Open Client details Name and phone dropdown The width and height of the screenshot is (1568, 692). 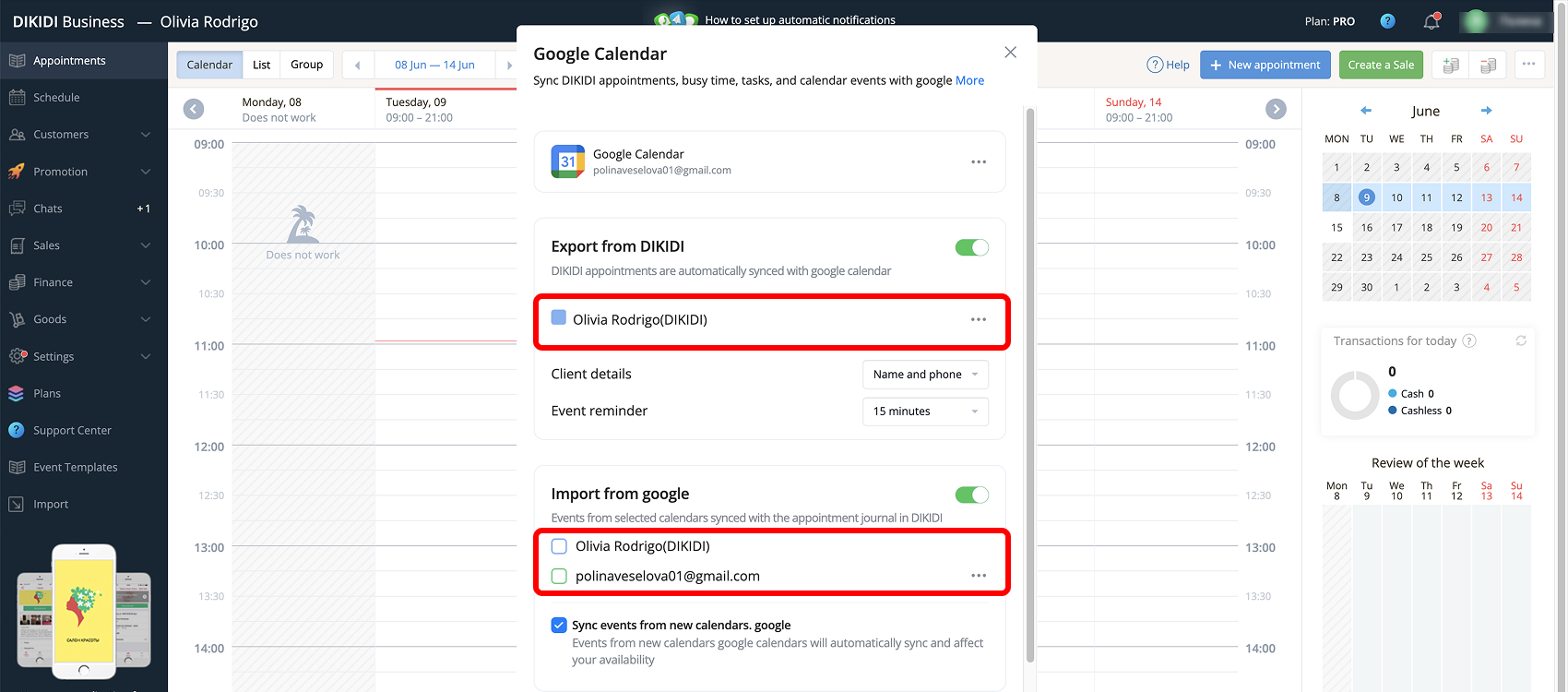[x=925, y=375]
